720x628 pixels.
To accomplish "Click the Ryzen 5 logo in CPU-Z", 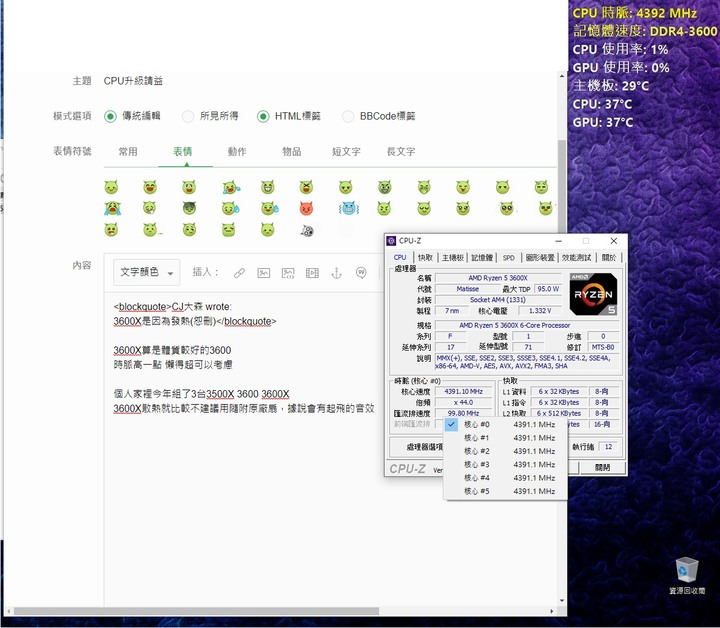I will tap(593, 294).
